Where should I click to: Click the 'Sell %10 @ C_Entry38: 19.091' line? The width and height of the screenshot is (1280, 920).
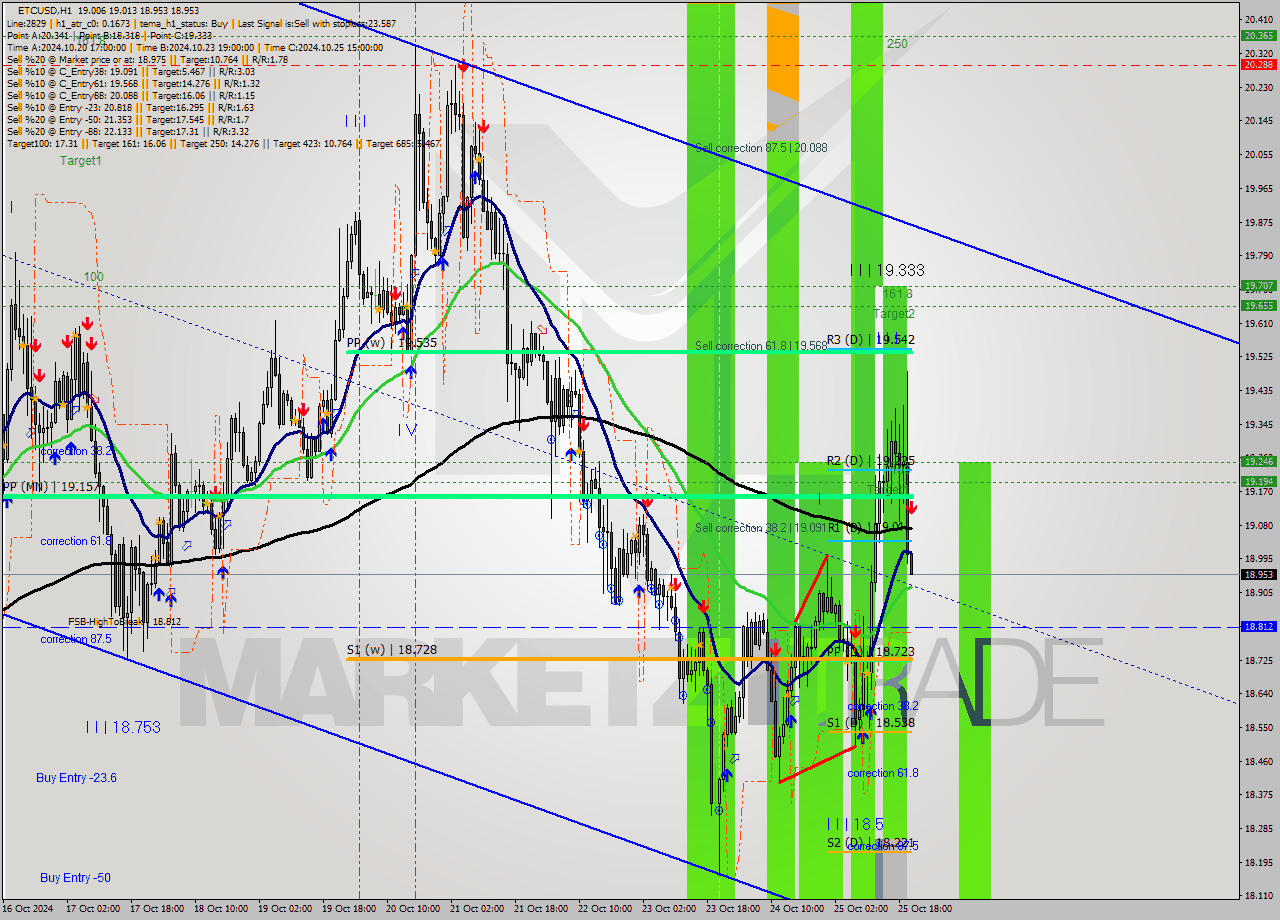pyautogui.click(x=131, y=71)
